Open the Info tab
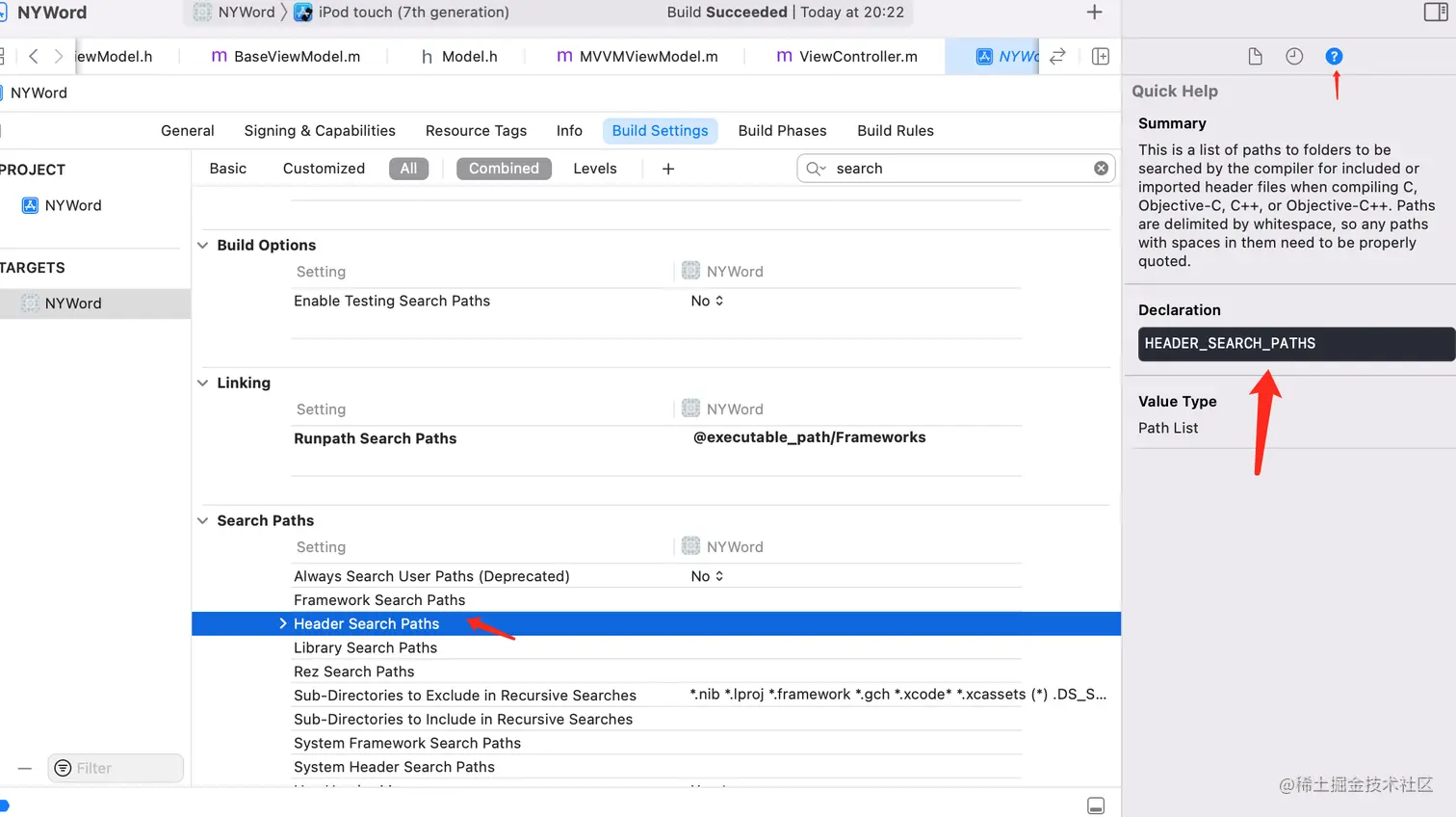Screen dimensions: 1456x817 pos(569,131)
